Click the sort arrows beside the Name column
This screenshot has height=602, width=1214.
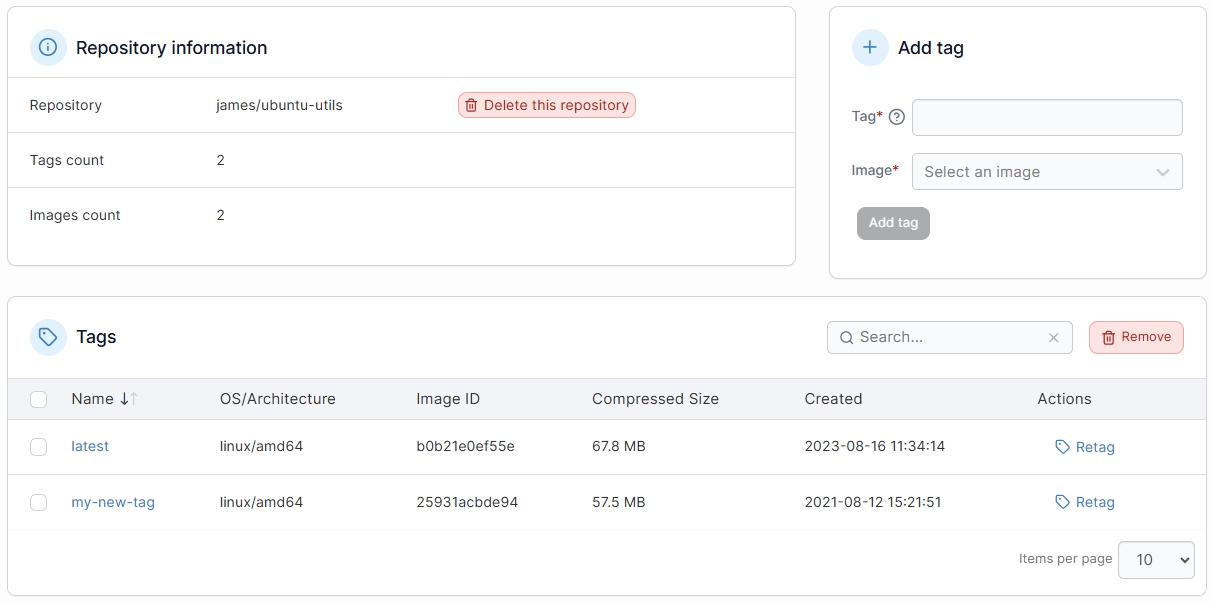coord(128,399)
